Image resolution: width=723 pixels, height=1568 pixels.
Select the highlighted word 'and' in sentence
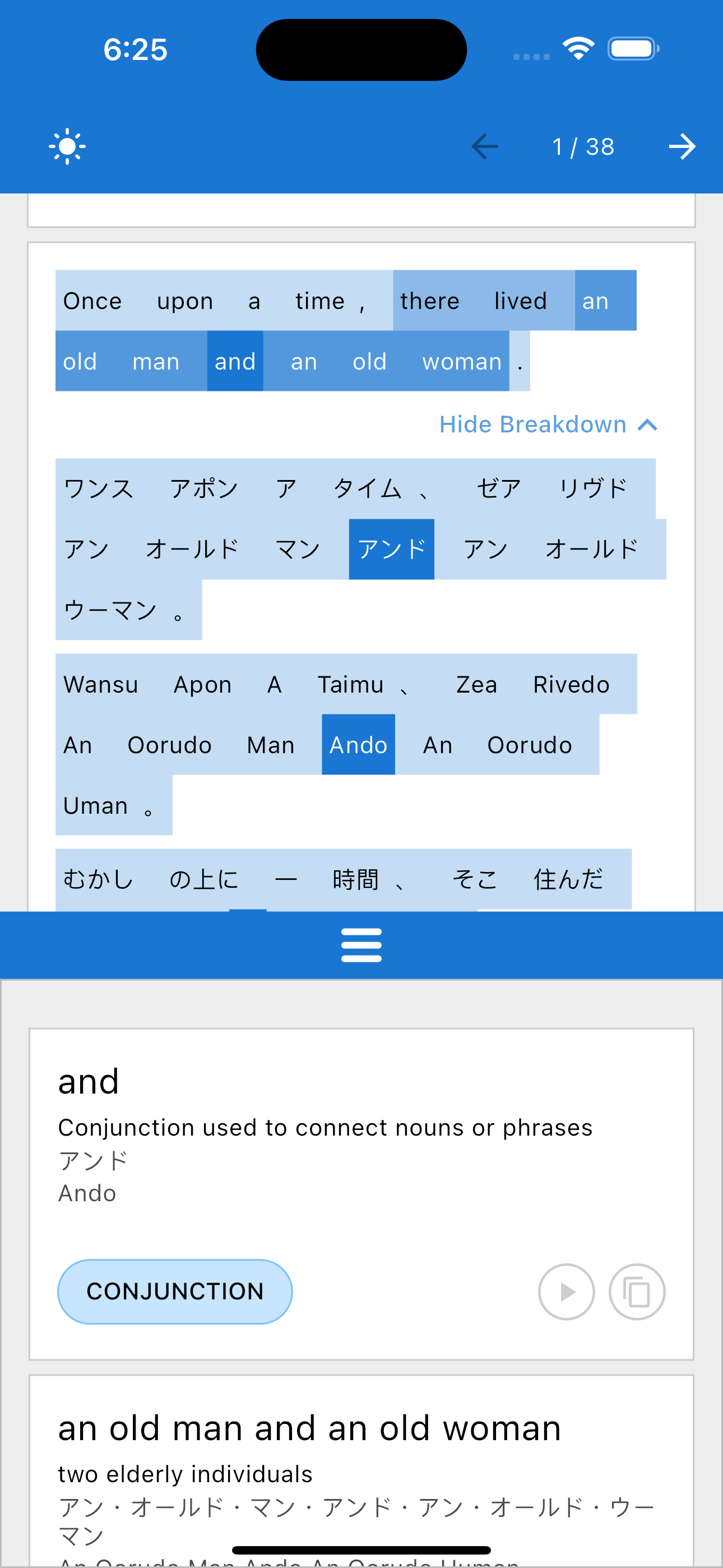pyautogui.click(x=235, y=361)
